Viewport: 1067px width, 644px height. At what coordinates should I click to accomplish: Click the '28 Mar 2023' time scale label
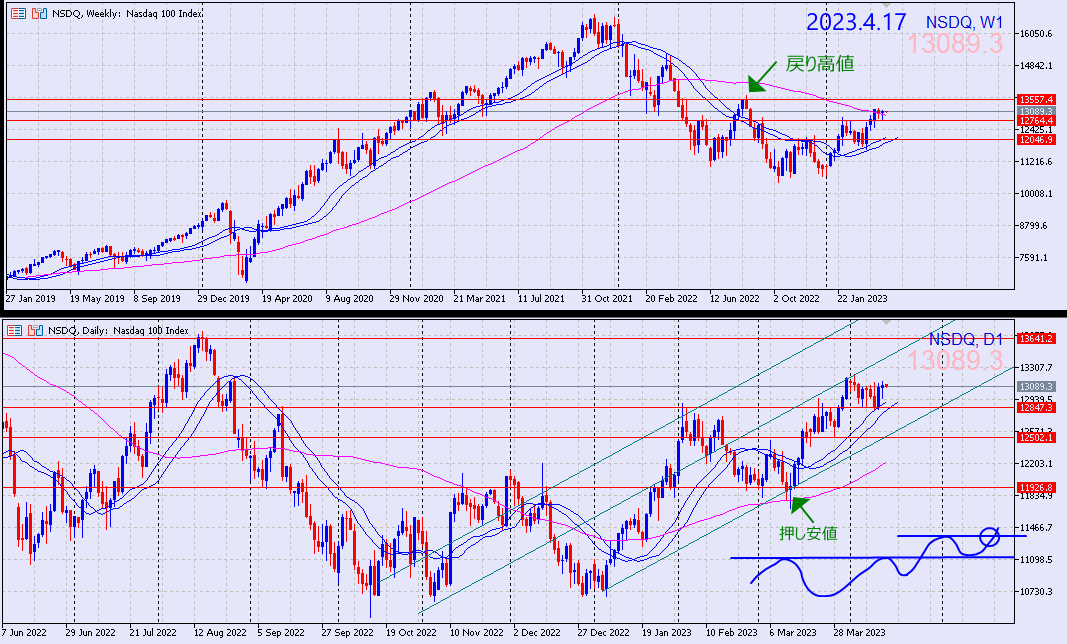click(x=860, y=632)
